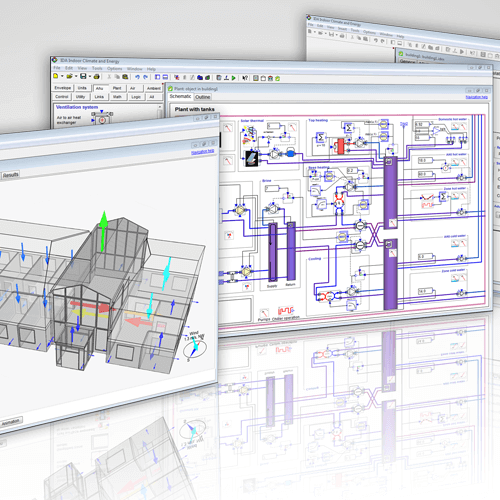Open Navigation help link in plant window
Screen dimensions: 500x500
click(476, 97)
